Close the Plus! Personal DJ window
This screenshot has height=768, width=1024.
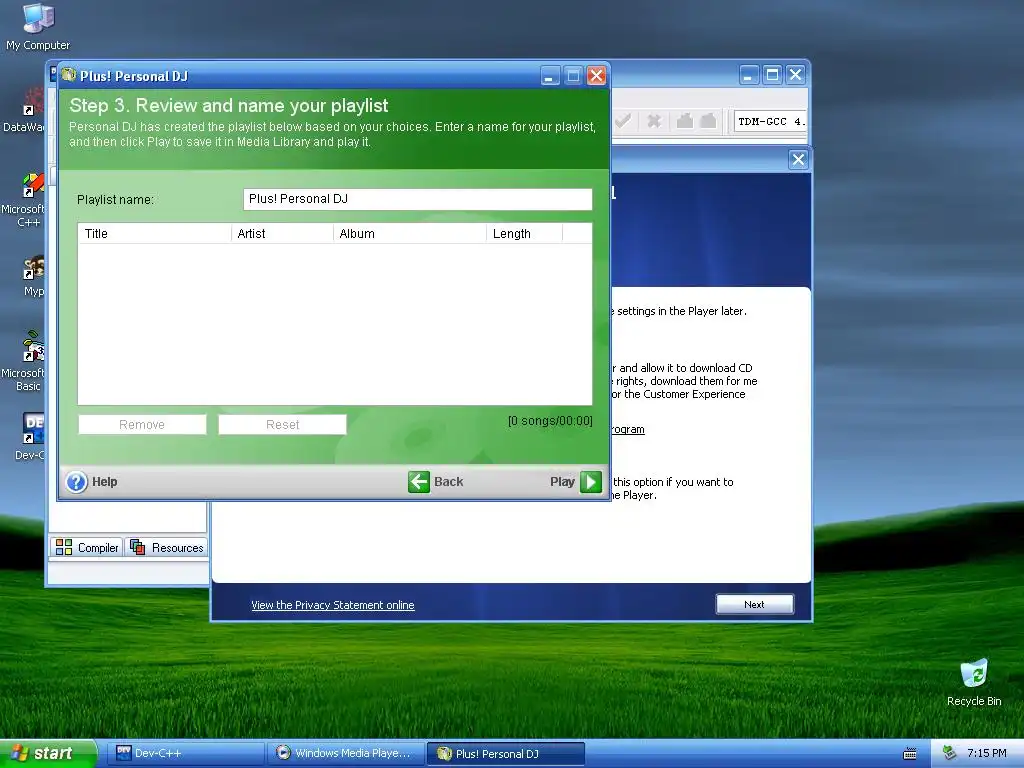point(596,76)
